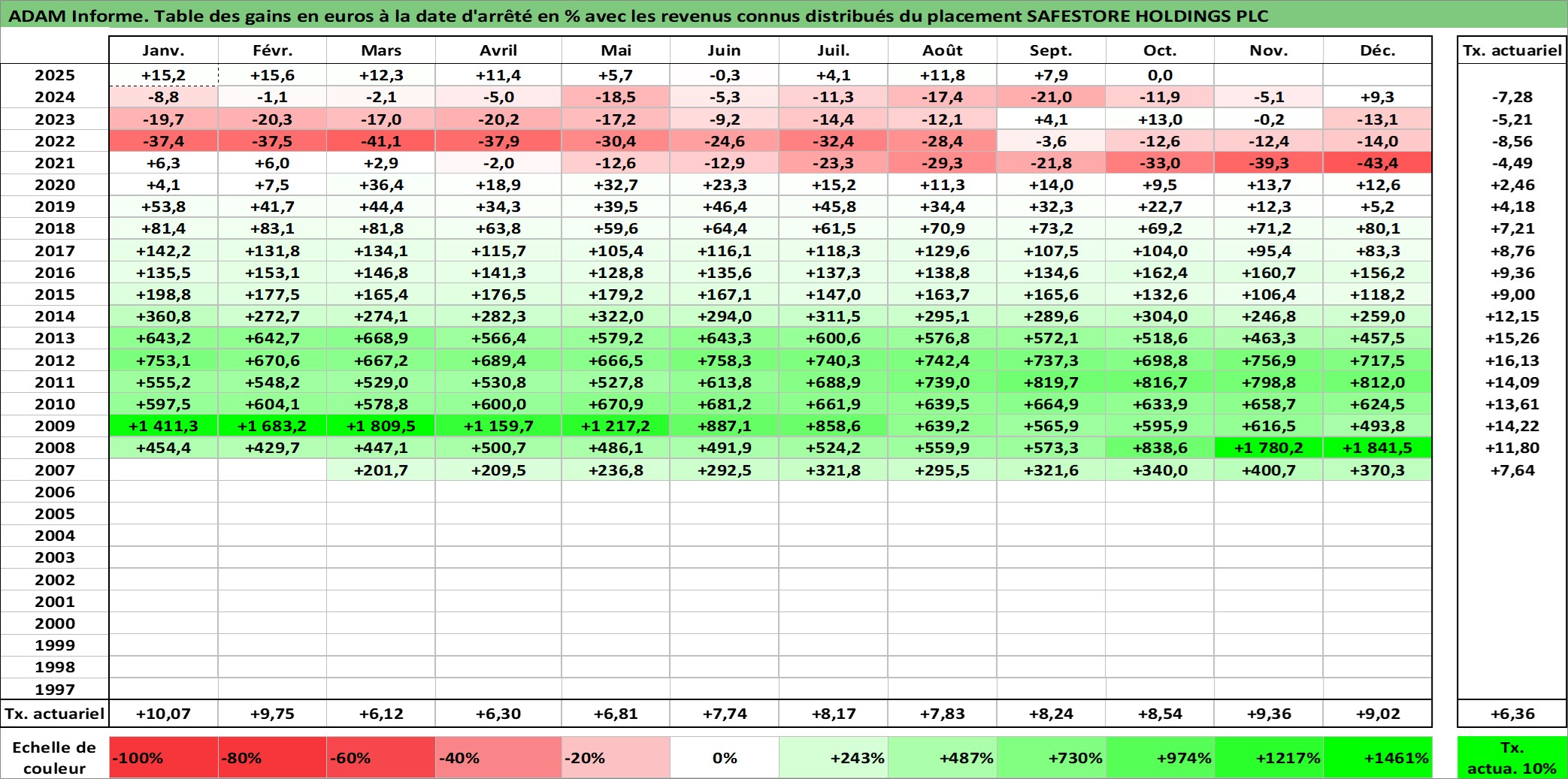Click cell value +15,2 in 2025
The height and width of the screenshot is (779, 1568).
coord(163,75)
